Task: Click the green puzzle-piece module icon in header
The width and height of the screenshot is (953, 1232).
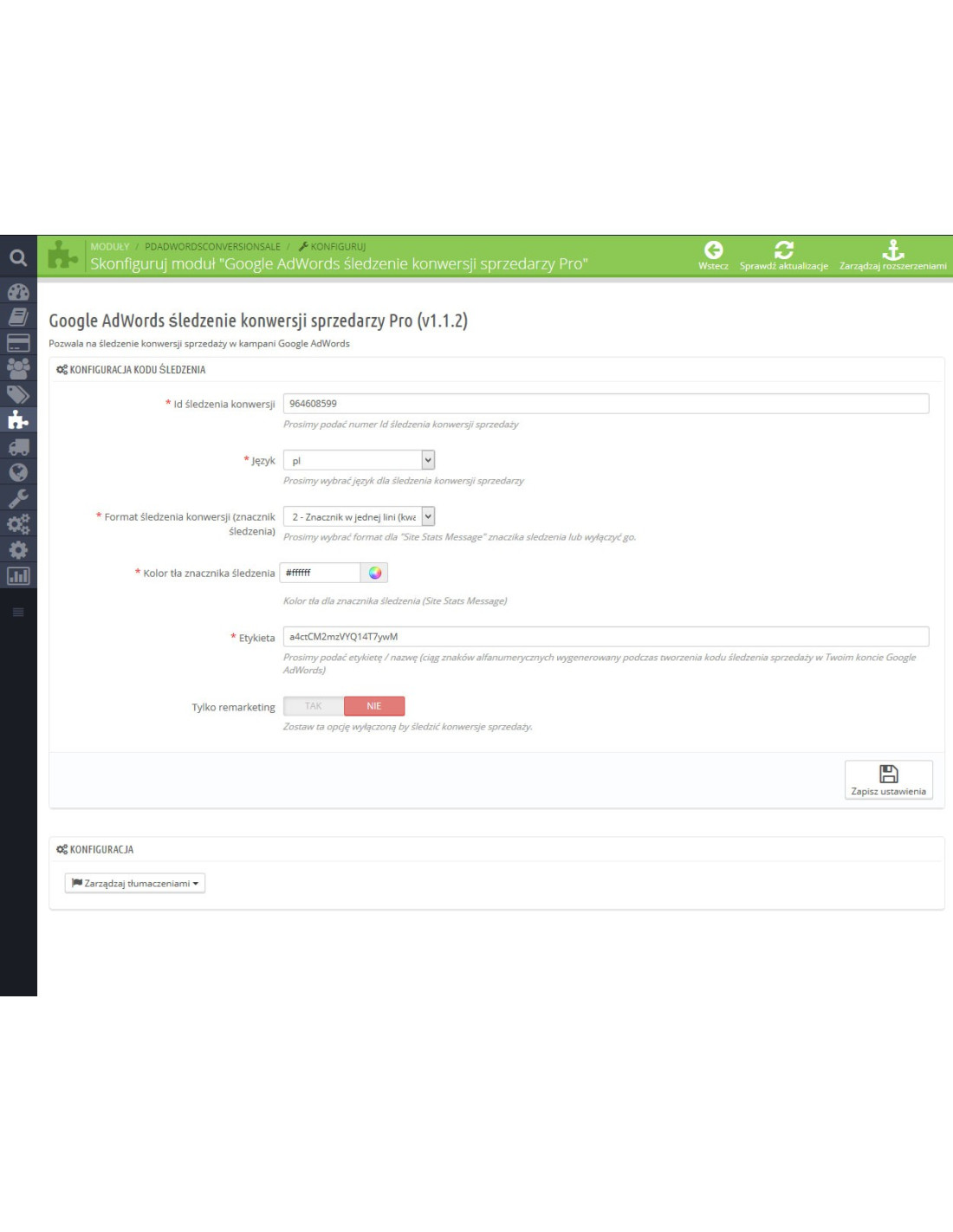Action: point(62,255)
